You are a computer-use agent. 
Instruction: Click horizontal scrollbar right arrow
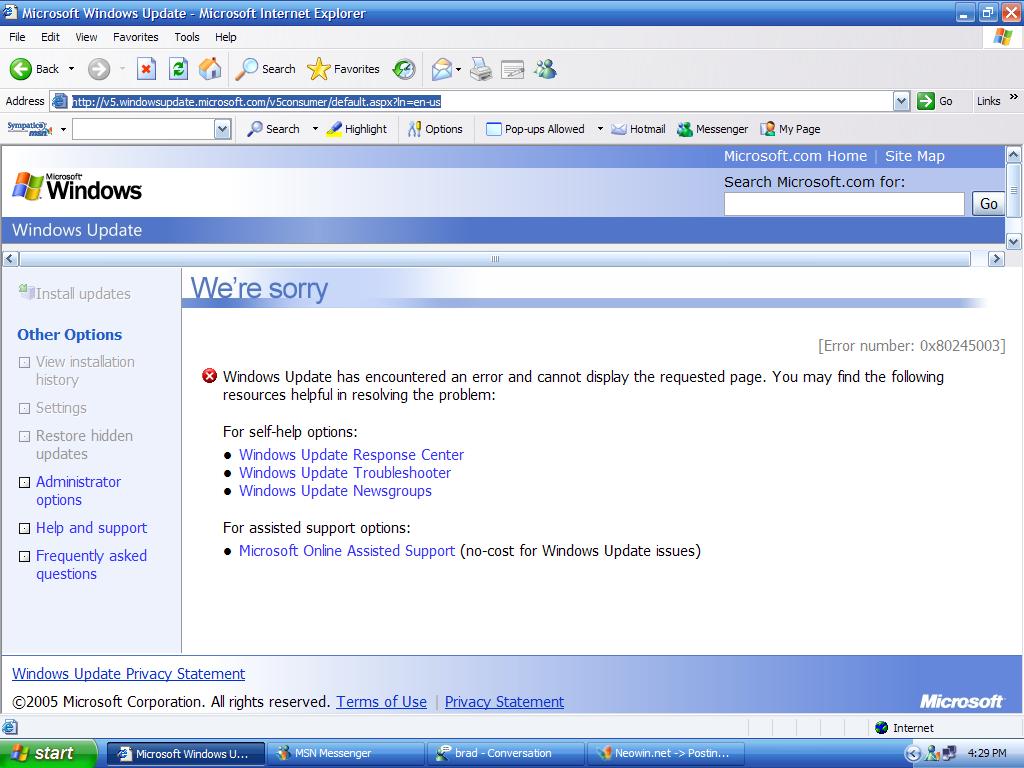tap(995, 259)
